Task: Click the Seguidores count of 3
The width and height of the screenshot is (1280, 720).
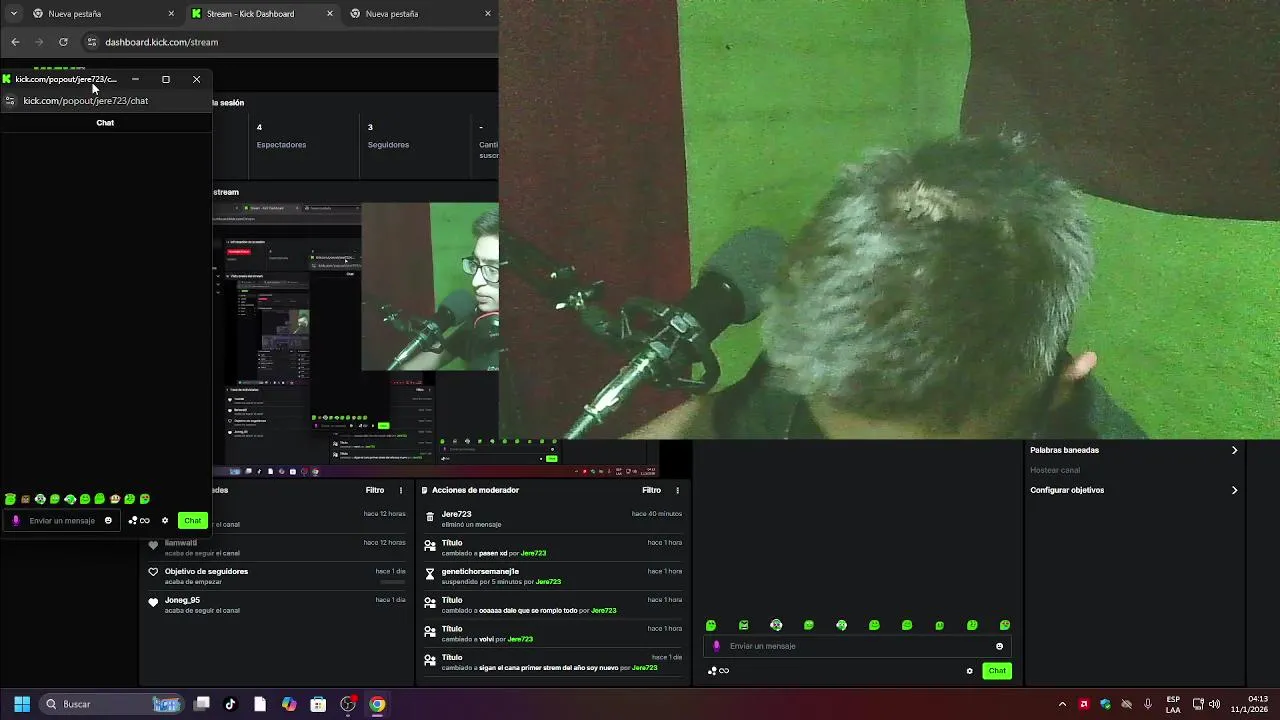Action: (x=370, y=127)
